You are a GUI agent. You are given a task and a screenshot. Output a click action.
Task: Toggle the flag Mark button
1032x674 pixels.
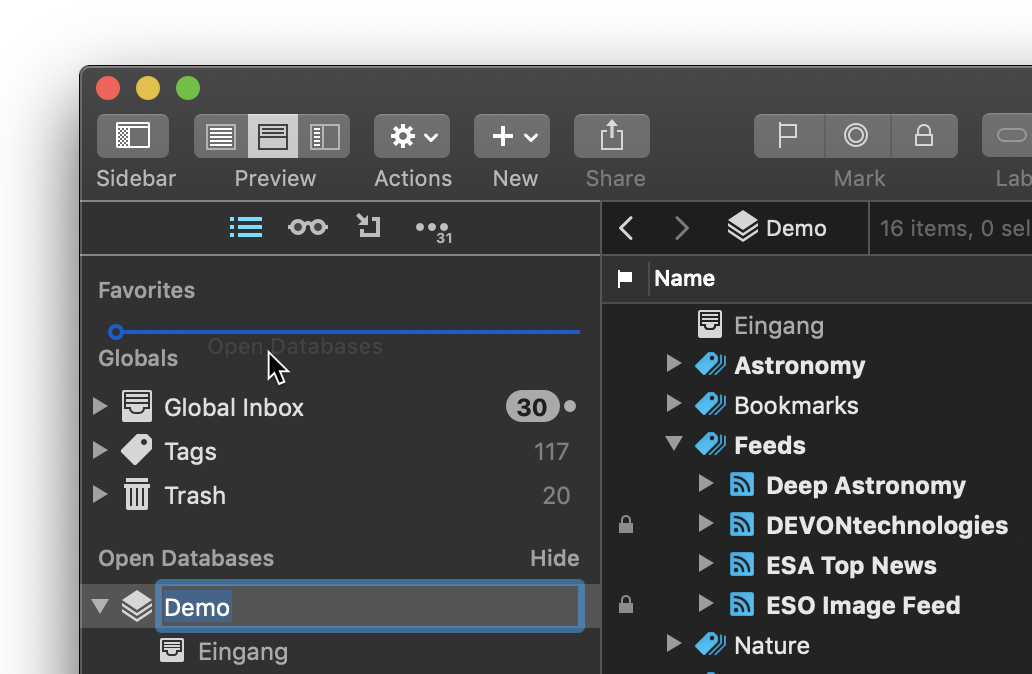788,136
